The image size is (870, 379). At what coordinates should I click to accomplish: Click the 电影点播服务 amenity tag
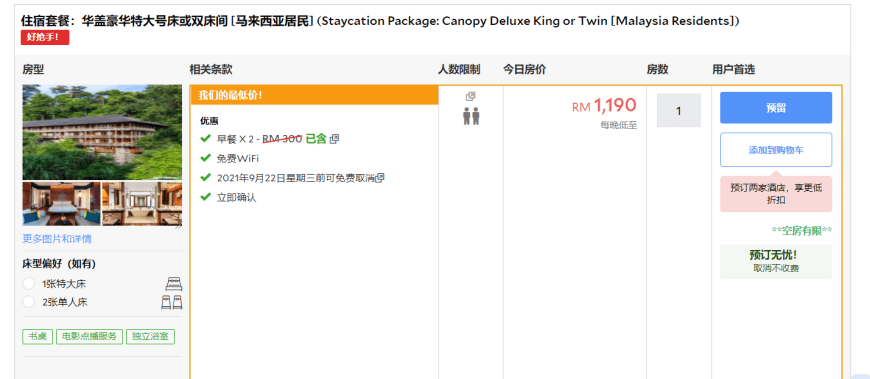(x=89, y=336)
